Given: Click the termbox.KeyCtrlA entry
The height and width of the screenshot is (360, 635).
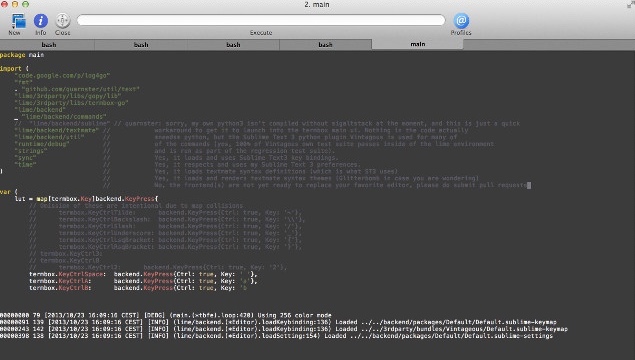Looking at the screenshot, I should (x=143, y=281).
